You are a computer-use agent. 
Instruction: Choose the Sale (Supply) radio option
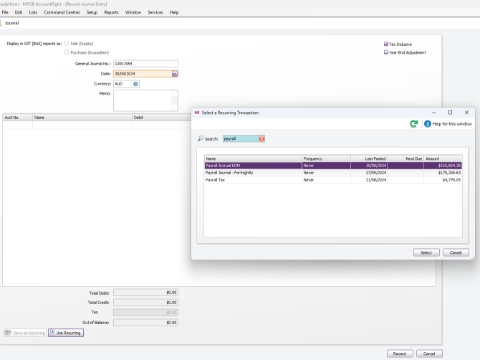pyautogui.click(x=66, y=43)
